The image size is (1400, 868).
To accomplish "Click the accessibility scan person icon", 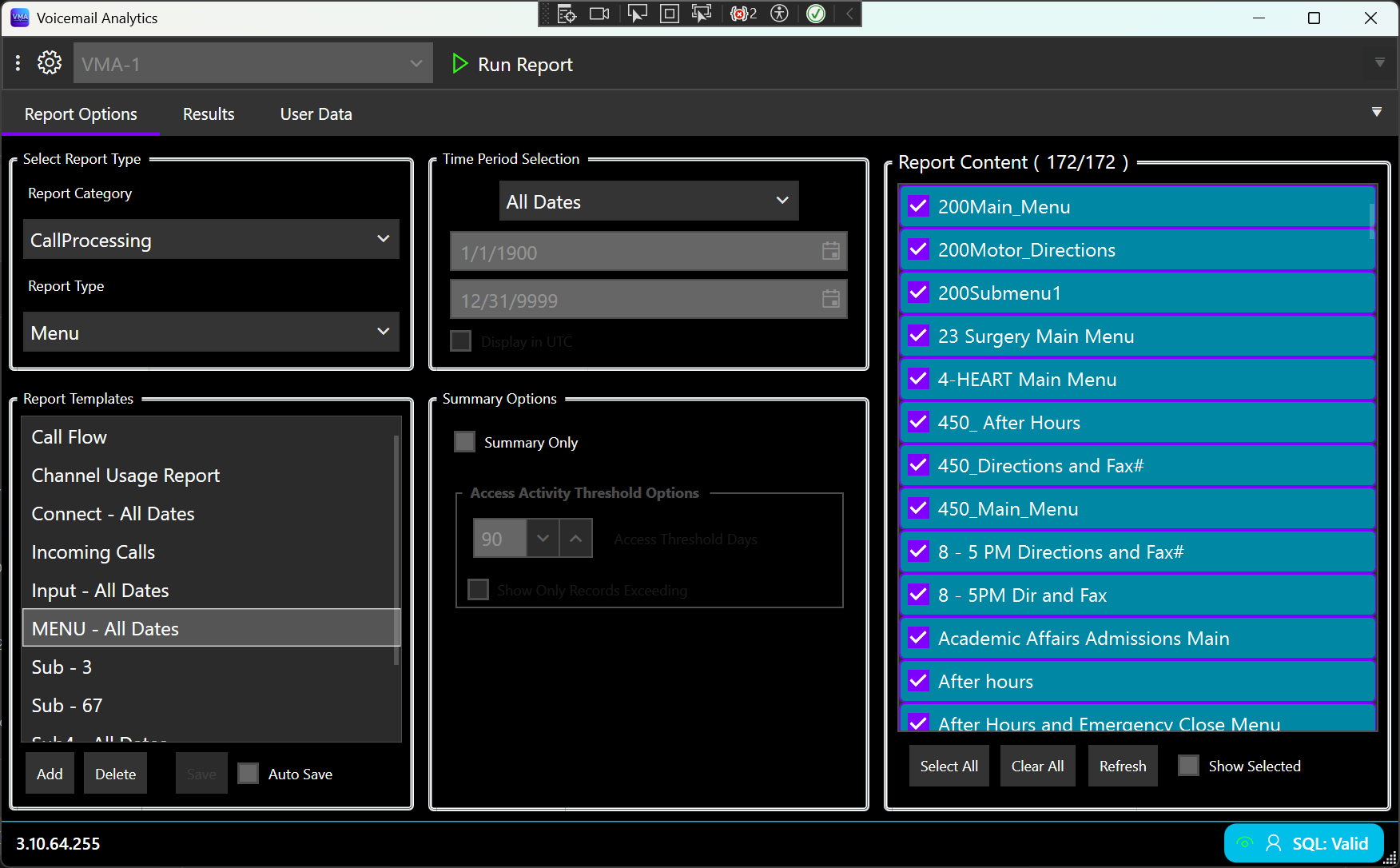I will 780,14.
